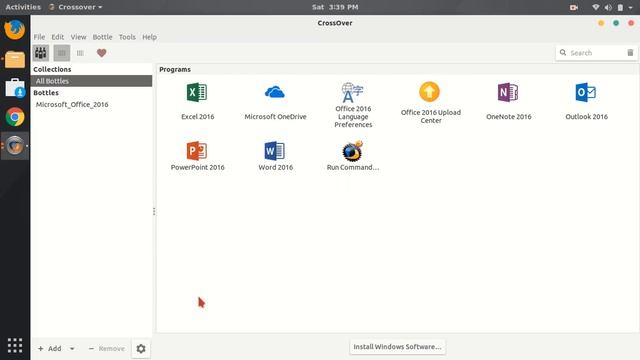Open Ubuntu Software from the dock
The height and width of the screenshot is (360, 640).
15,88
